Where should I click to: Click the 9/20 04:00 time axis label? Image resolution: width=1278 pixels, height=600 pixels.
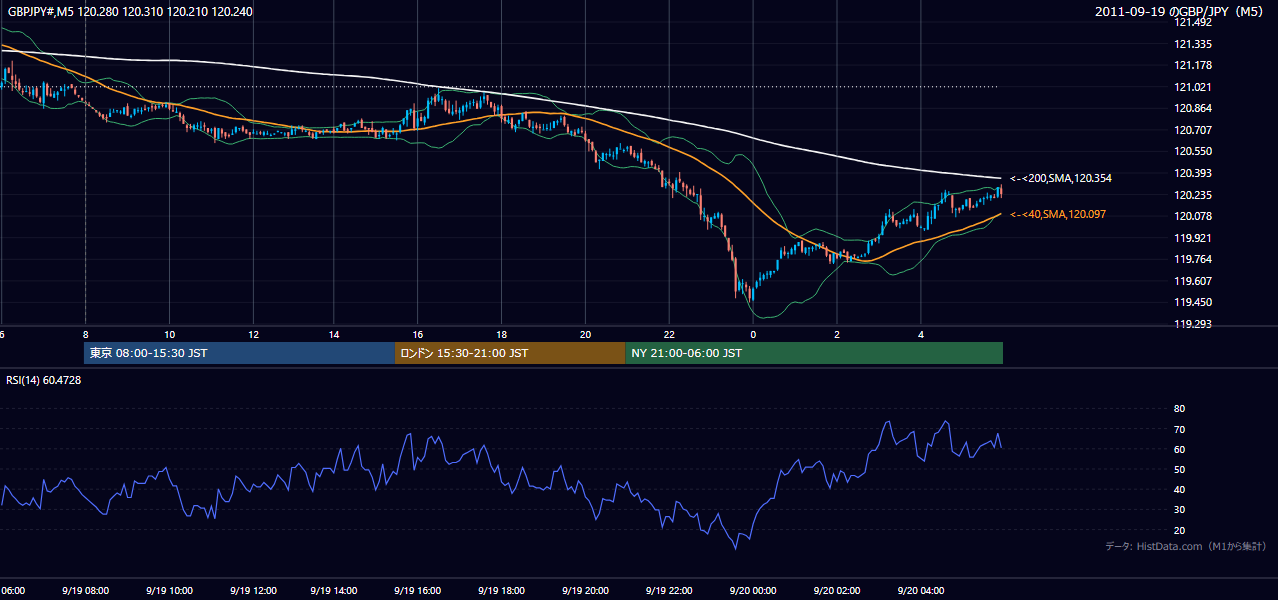[920, 591]
